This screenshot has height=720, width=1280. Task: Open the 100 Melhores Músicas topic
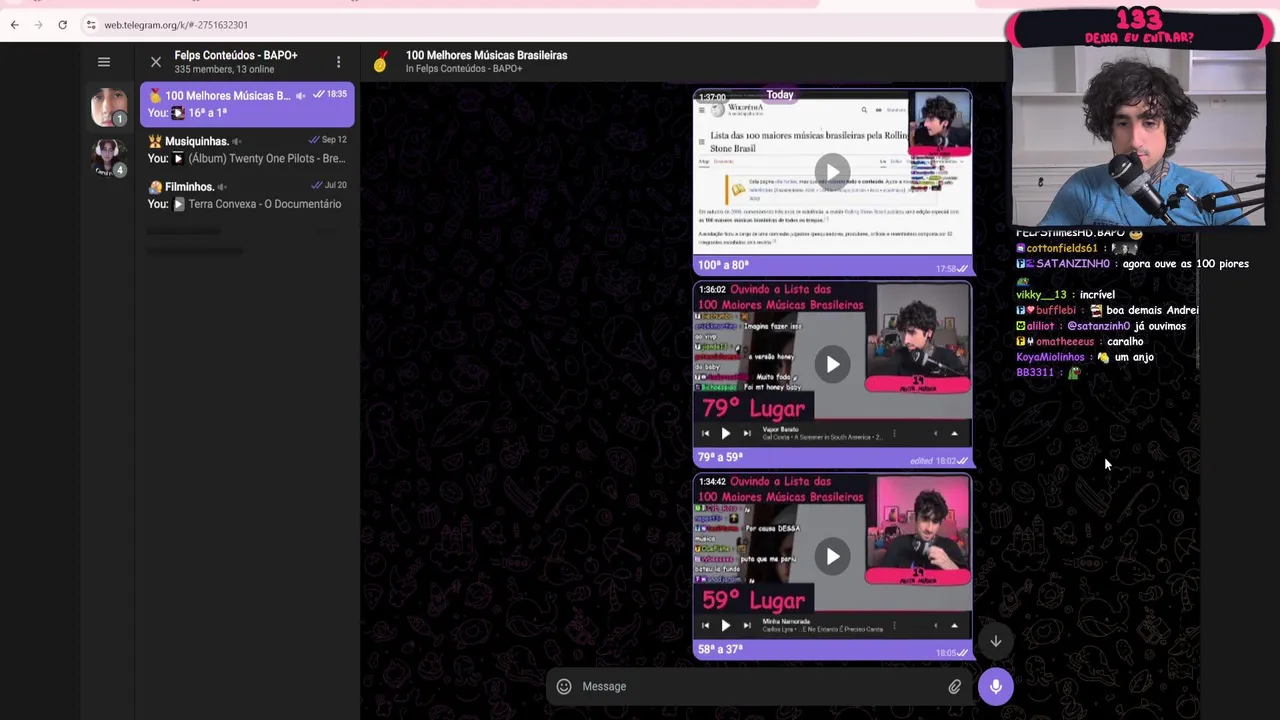coord(247,104)
